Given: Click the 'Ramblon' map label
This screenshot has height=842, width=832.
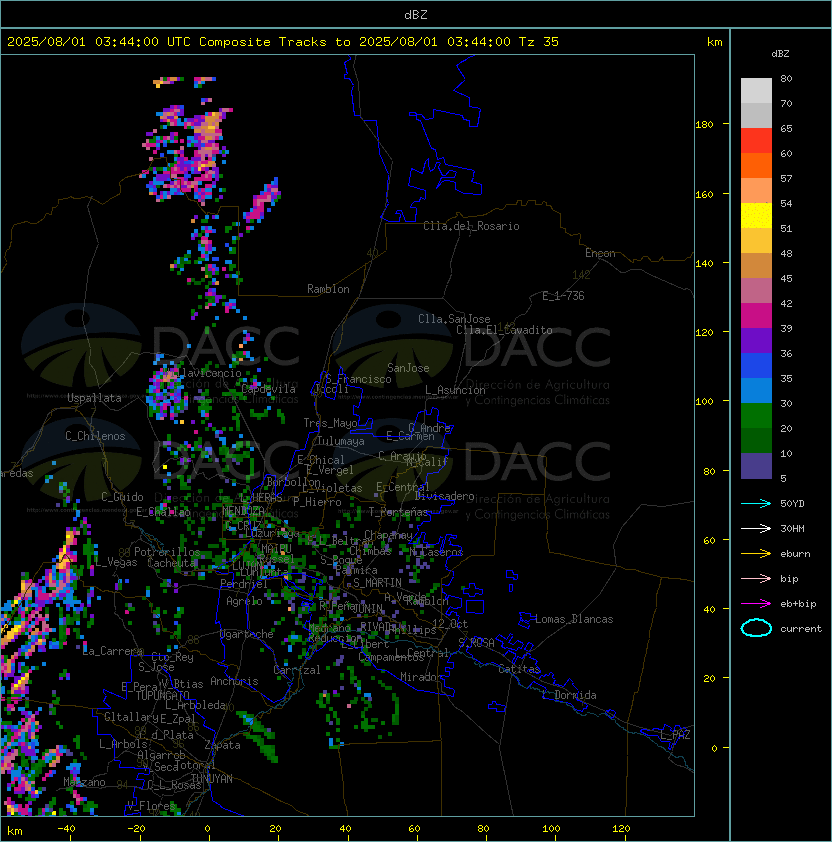Looking at the screenshot, I should click(x=328, y=289).
